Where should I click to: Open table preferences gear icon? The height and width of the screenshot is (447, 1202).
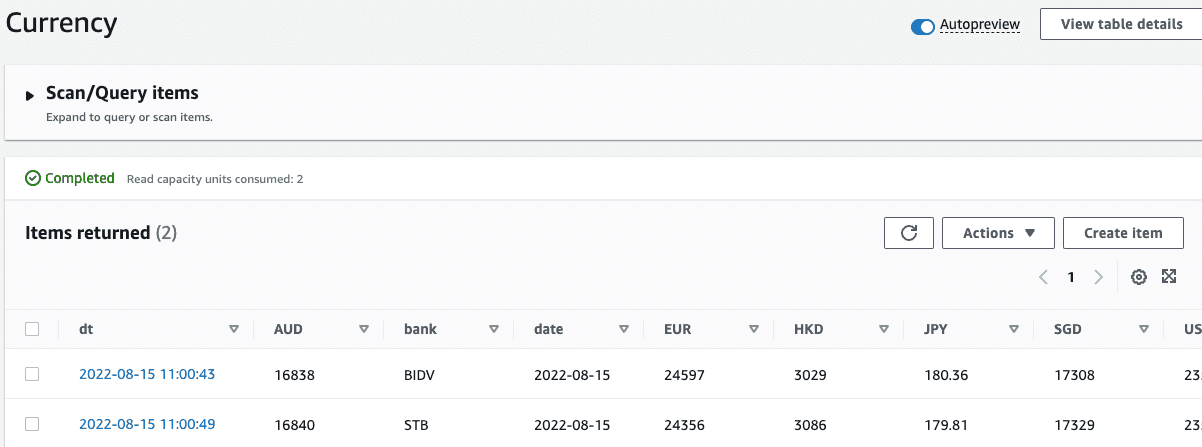pyautogui.click(x=1138, y=277)
